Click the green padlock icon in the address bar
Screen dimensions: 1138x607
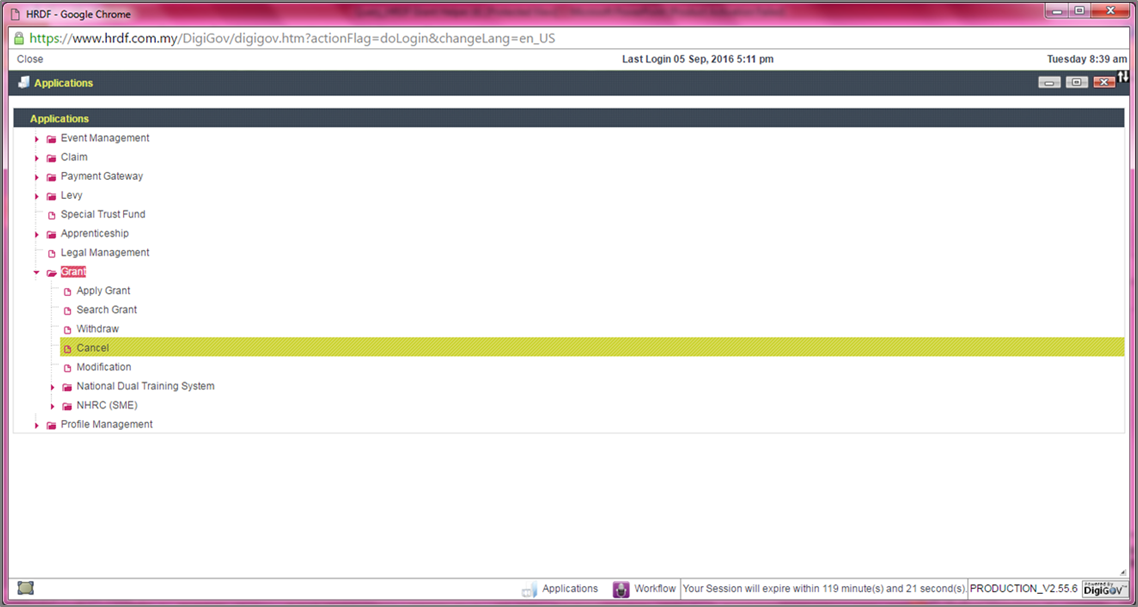19,38
